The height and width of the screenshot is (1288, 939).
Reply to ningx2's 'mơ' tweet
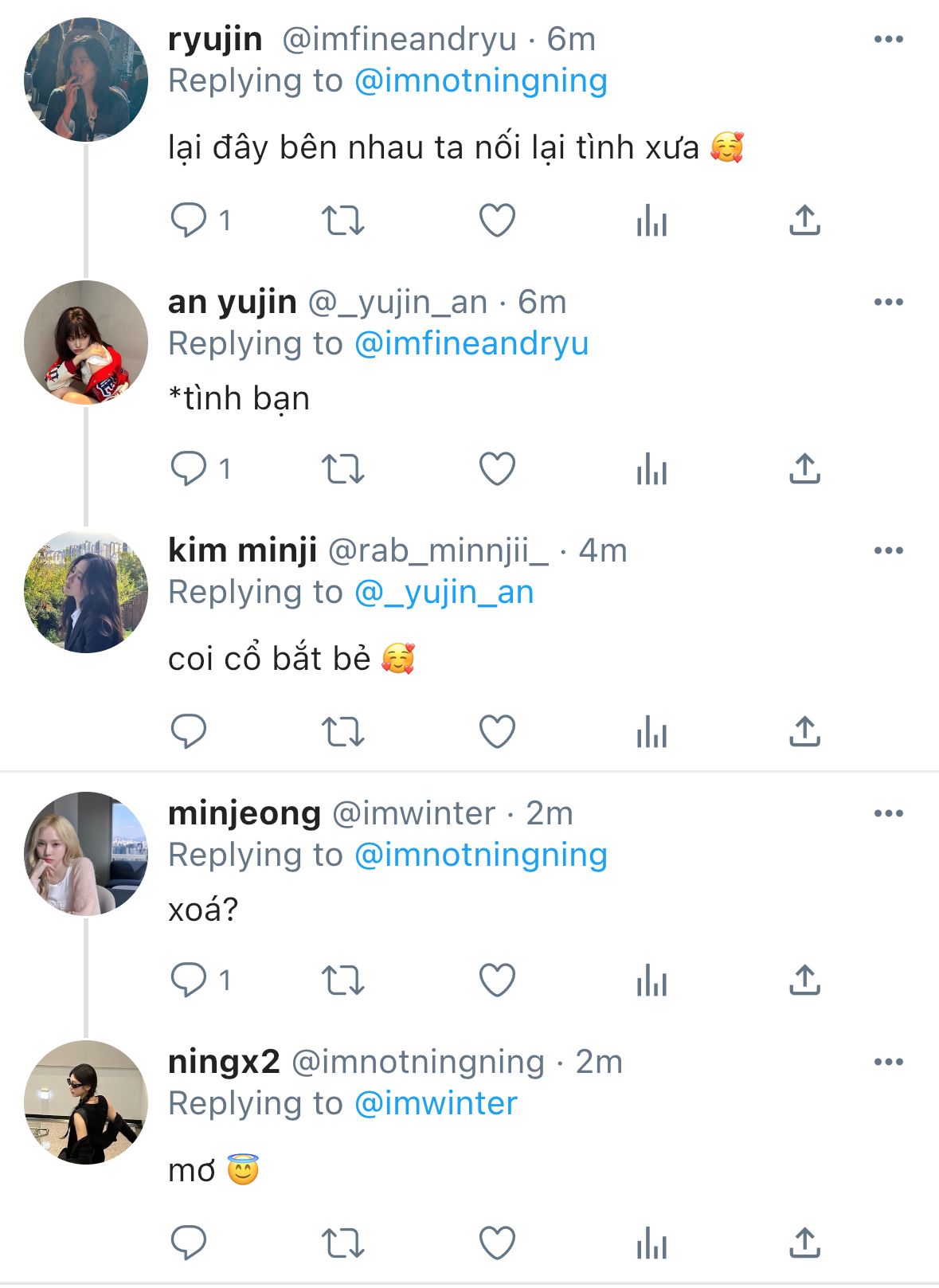point(189,1243)
